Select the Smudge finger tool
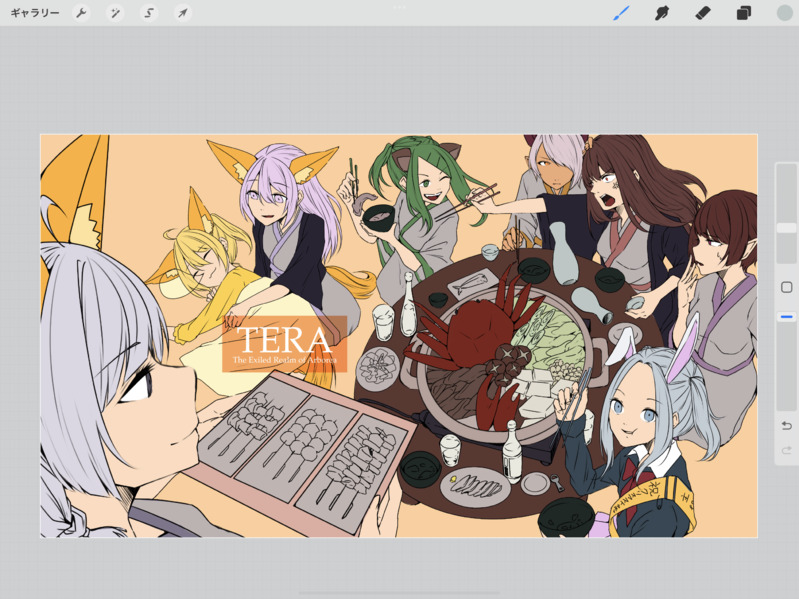799x599 pixels. [x=661, y=13]
